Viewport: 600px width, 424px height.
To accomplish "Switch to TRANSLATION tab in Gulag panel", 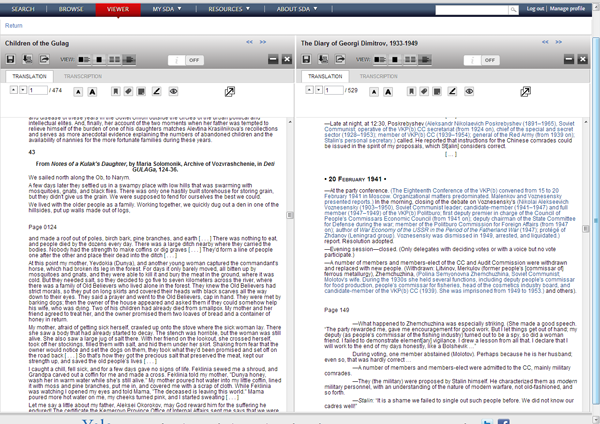I will tap(29, 76).
